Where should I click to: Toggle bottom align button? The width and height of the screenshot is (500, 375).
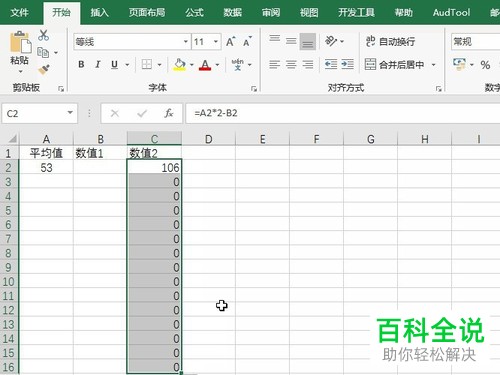click(308, 41)
